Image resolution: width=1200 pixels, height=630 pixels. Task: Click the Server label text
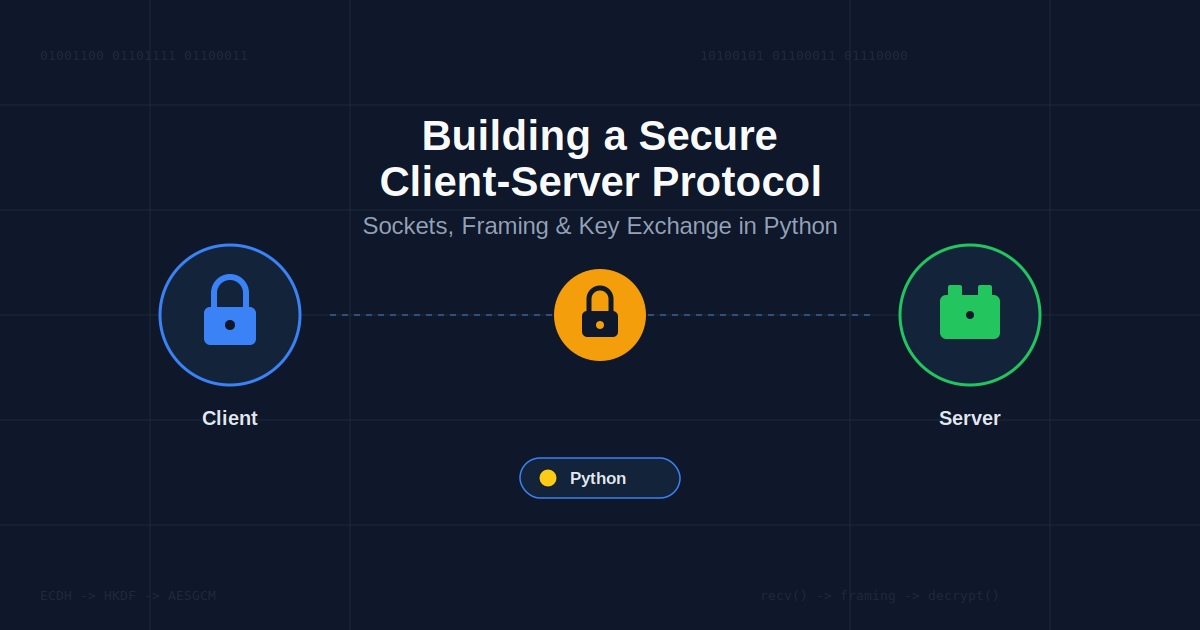pos(970,418)
